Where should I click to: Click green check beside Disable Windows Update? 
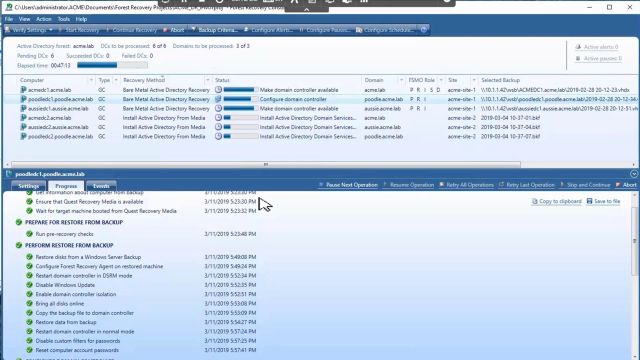29,285
